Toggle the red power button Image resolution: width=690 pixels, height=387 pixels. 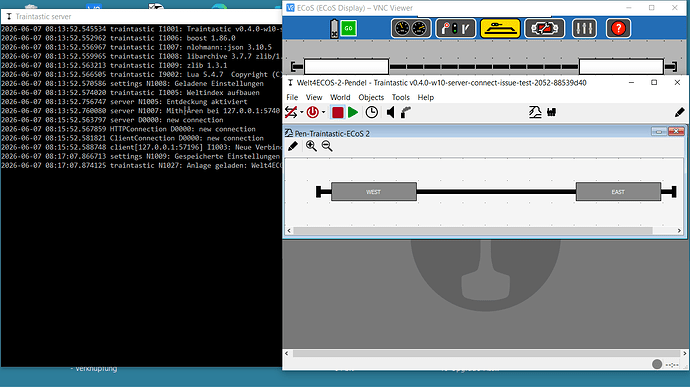(313, 112)
